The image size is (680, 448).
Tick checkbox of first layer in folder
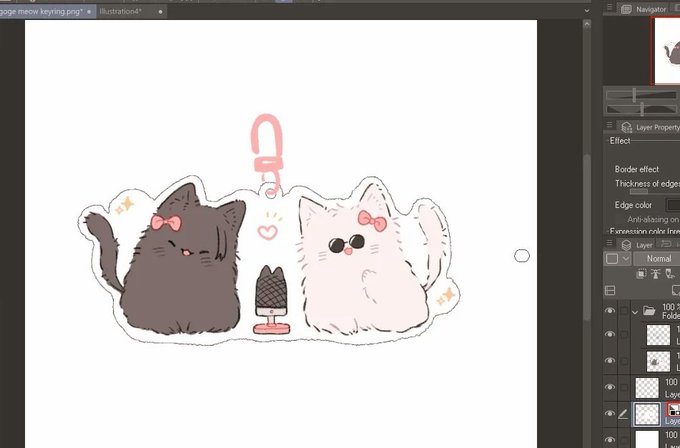click(624, 334)
